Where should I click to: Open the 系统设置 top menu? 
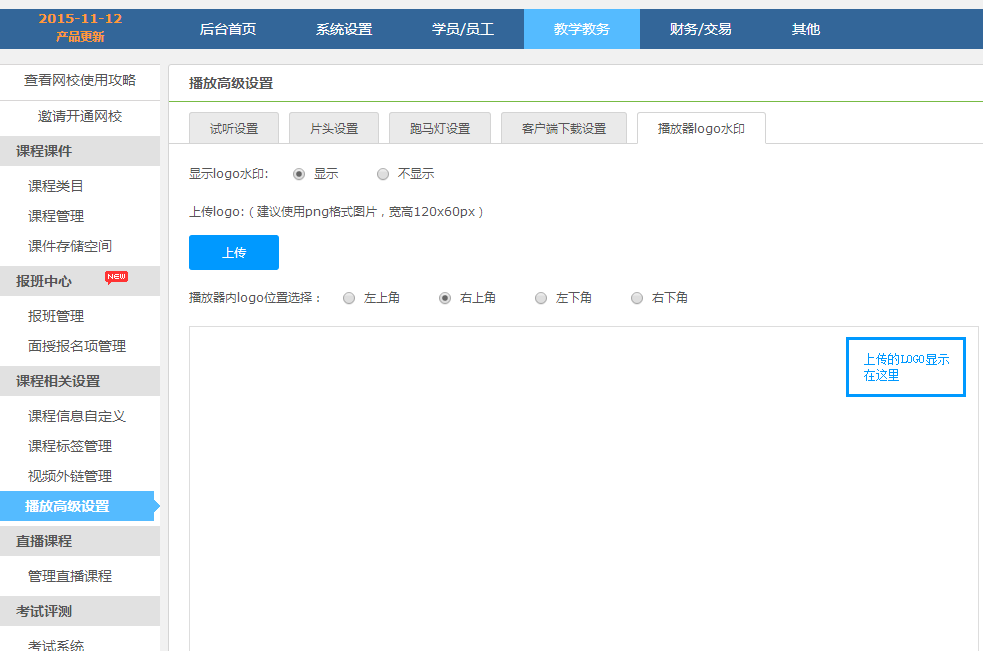click(344, 29)
